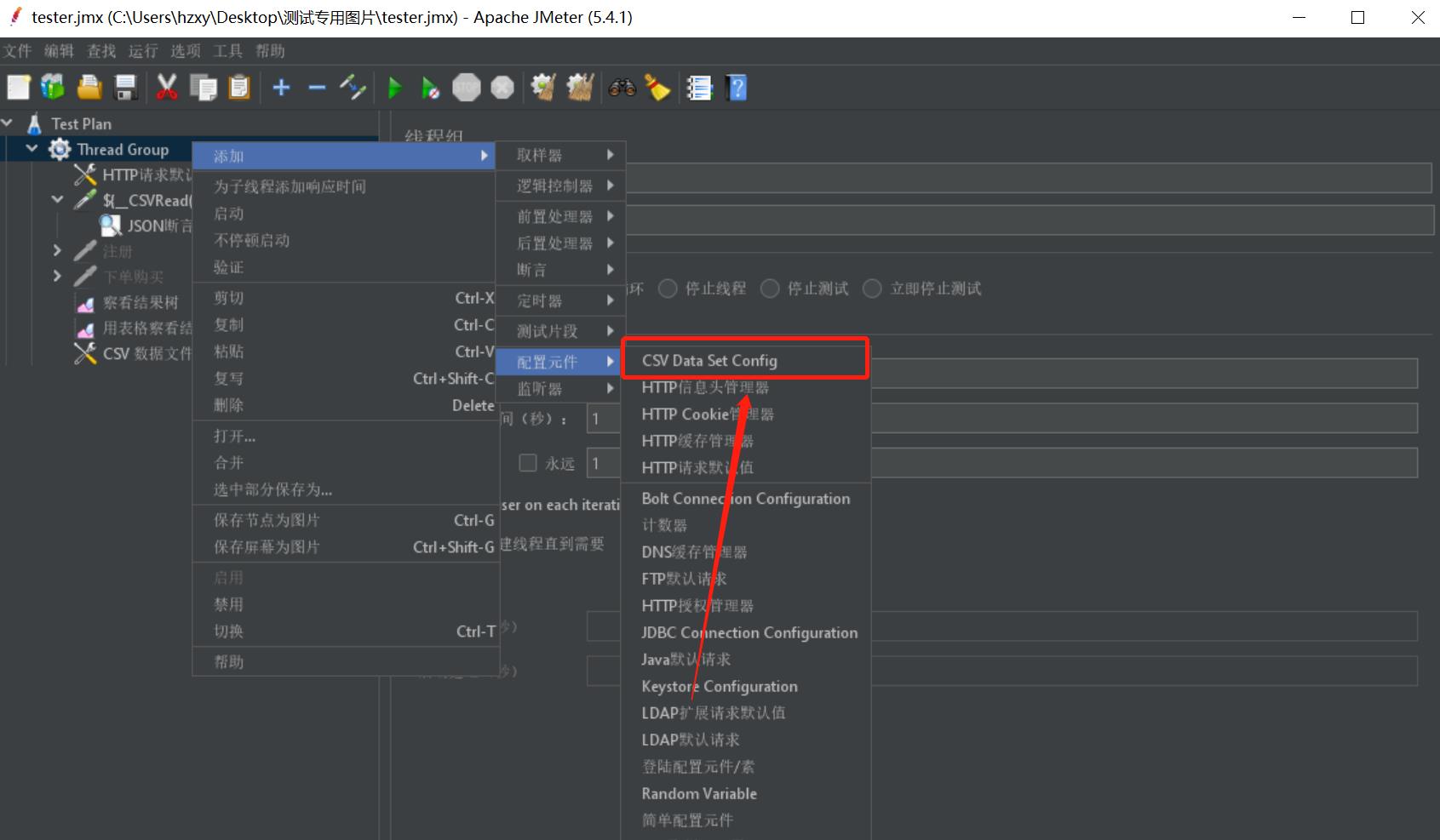Click the Save floppy disk icon

point(125,87)
